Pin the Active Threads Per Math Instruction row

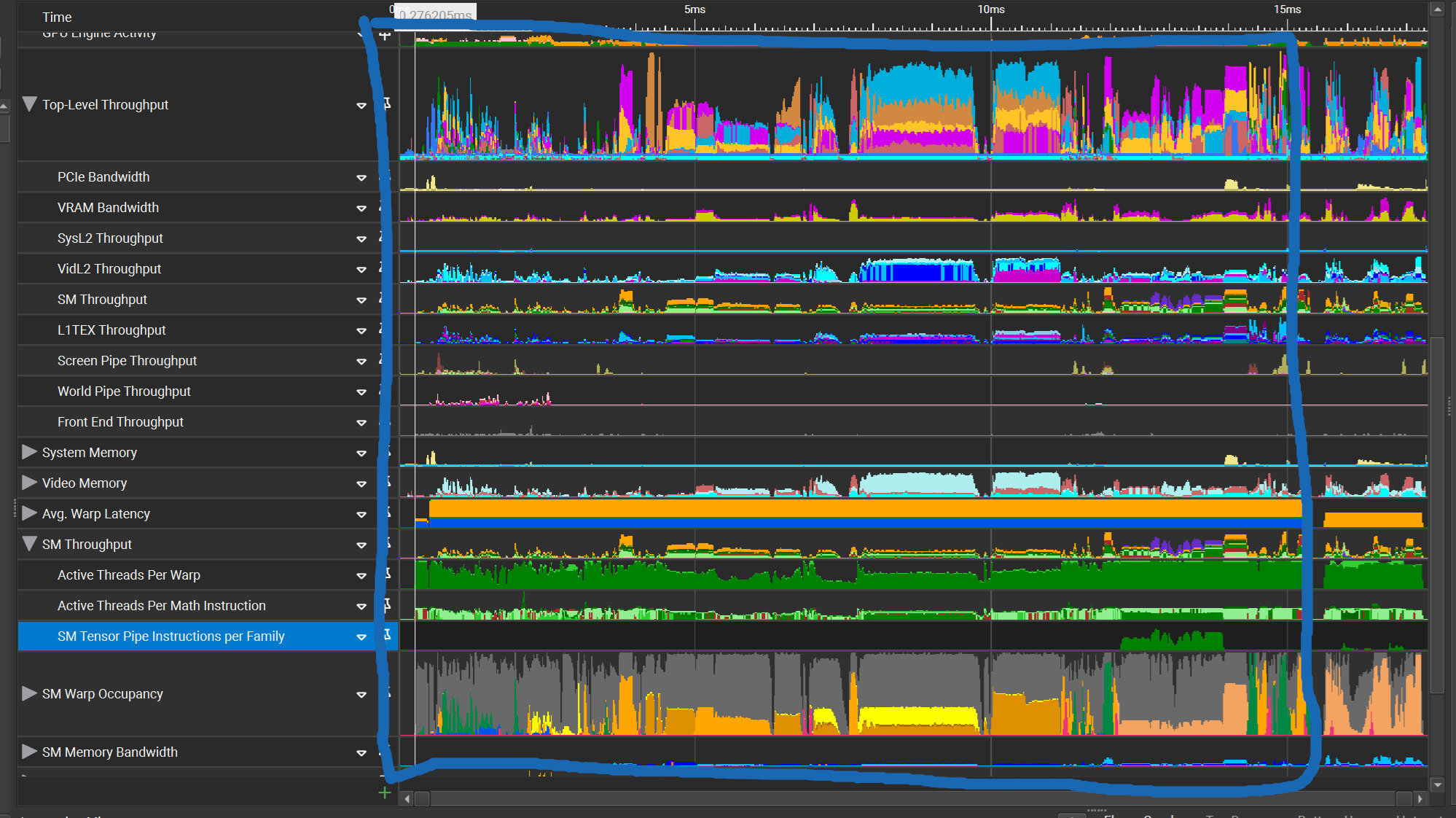(387, 605)
